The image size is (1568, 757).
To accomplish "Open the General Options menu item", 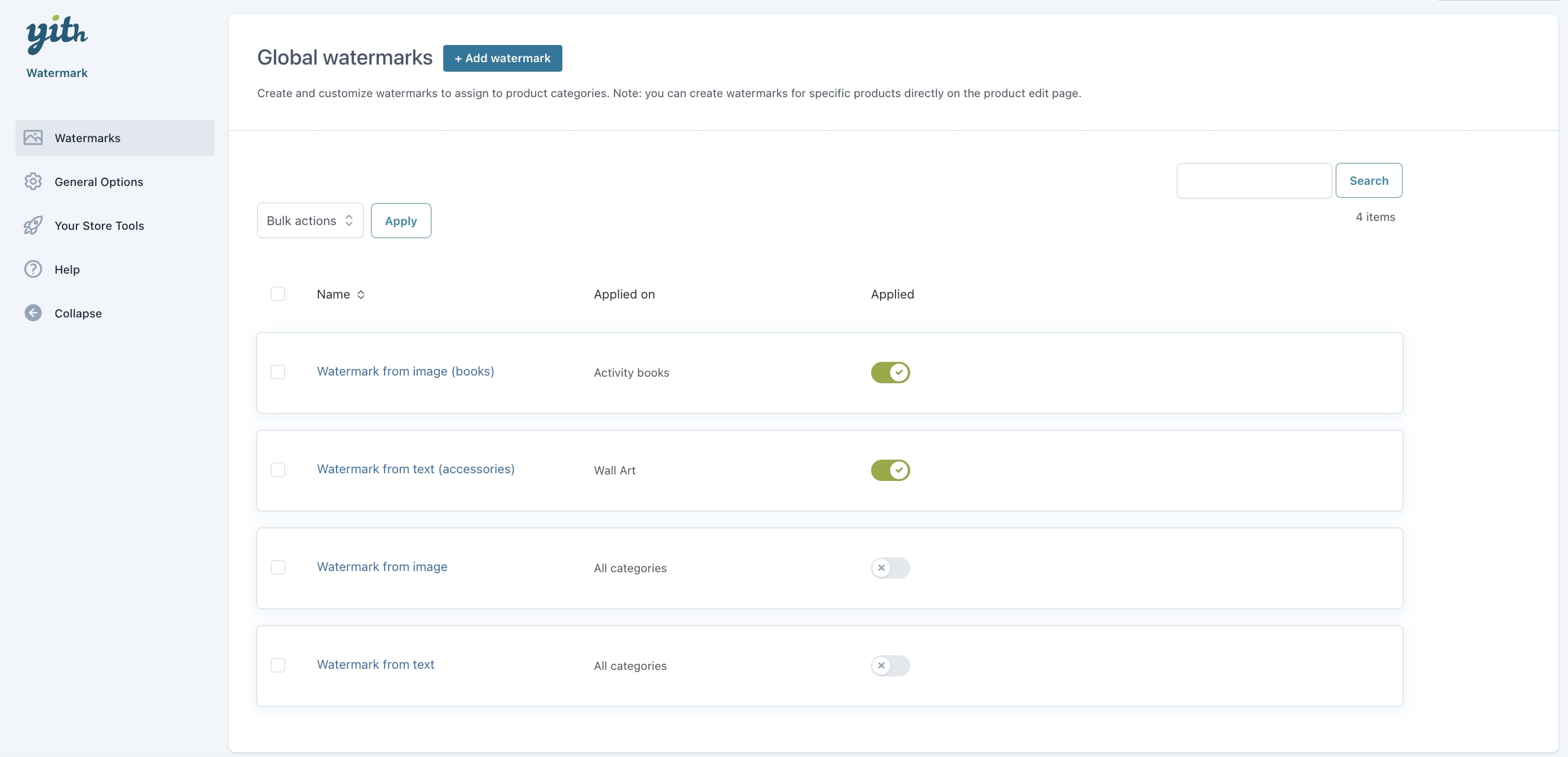I will coord(98,181).
